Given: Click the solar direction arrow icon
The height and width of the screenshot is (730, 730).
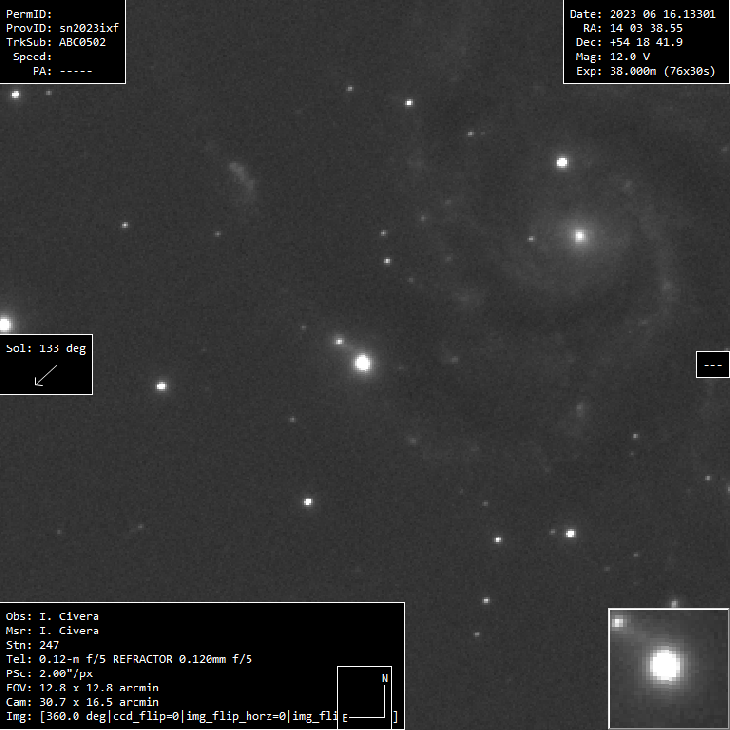Looking at the screenshot, I should [46, 375].
